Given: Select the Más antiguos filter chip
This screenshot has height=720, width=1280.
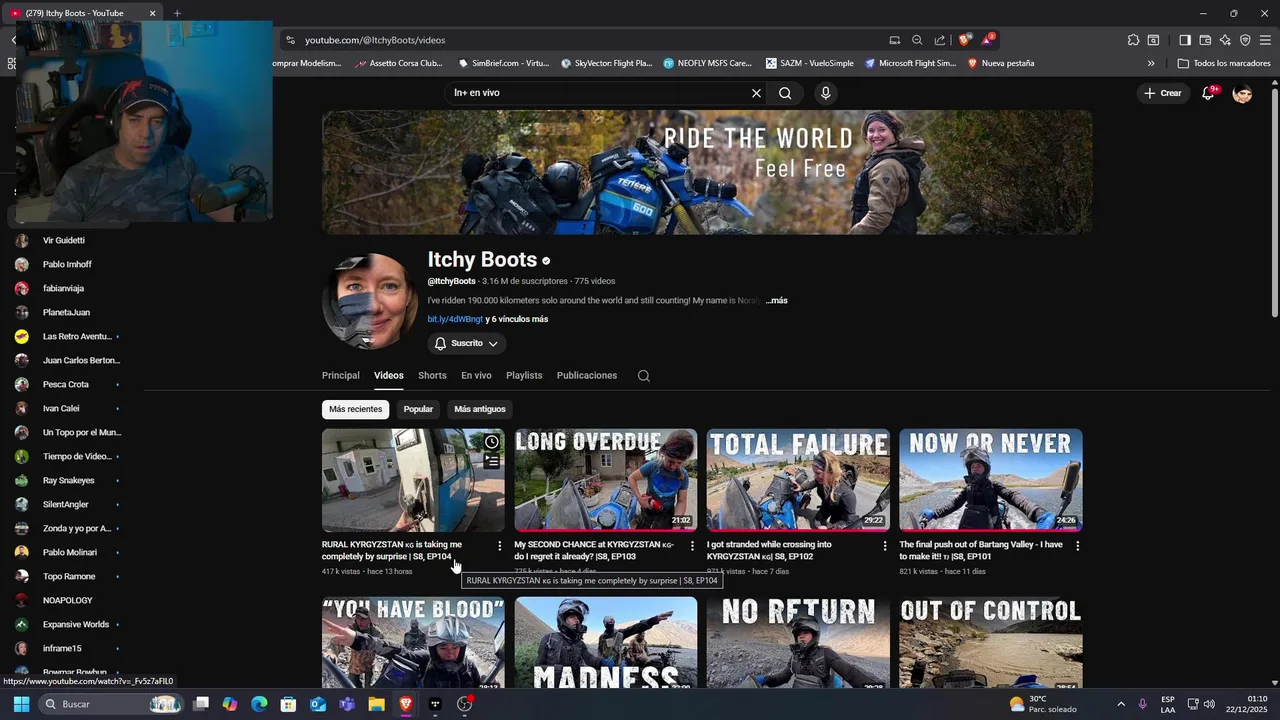Looking at the screenshot, I should [480, 409].
